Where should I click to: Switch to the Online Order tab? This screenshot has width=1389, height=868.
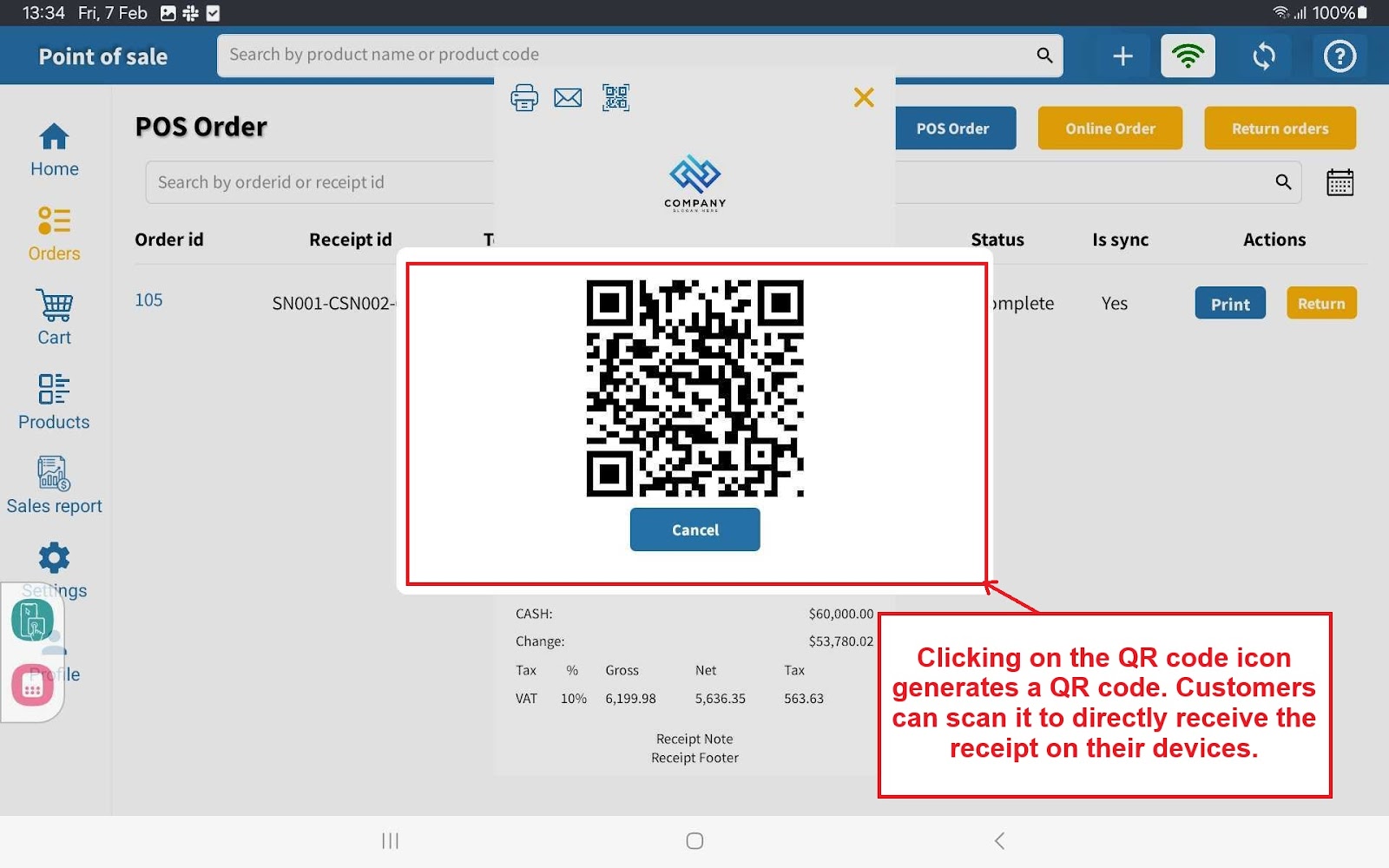point(1109,128)
